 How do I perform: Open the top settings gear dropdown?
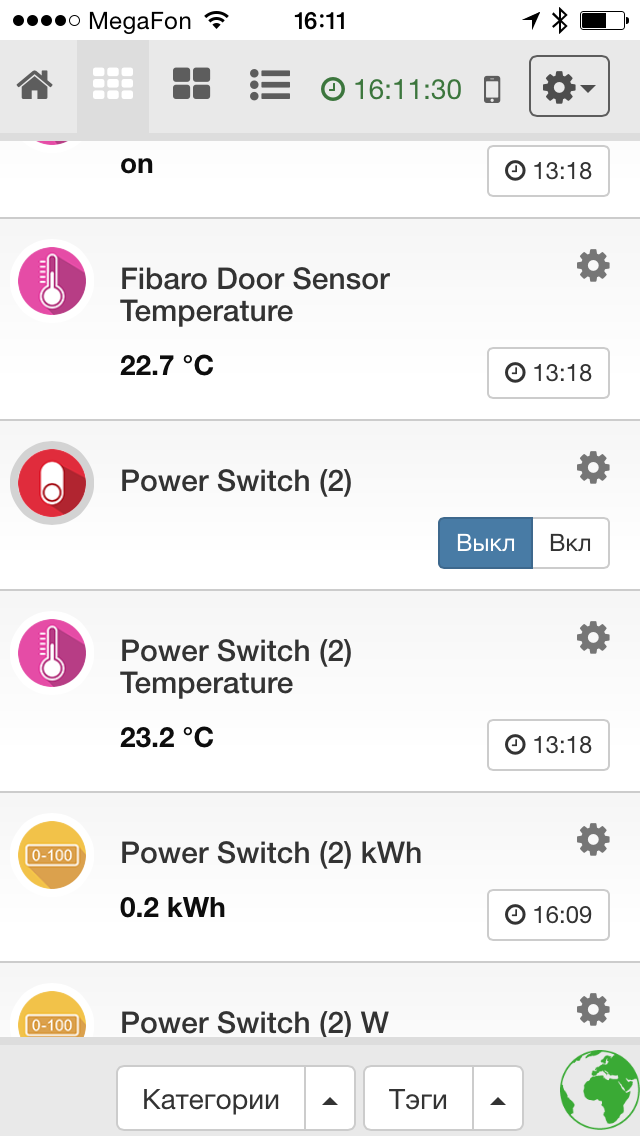click(569, 87)
